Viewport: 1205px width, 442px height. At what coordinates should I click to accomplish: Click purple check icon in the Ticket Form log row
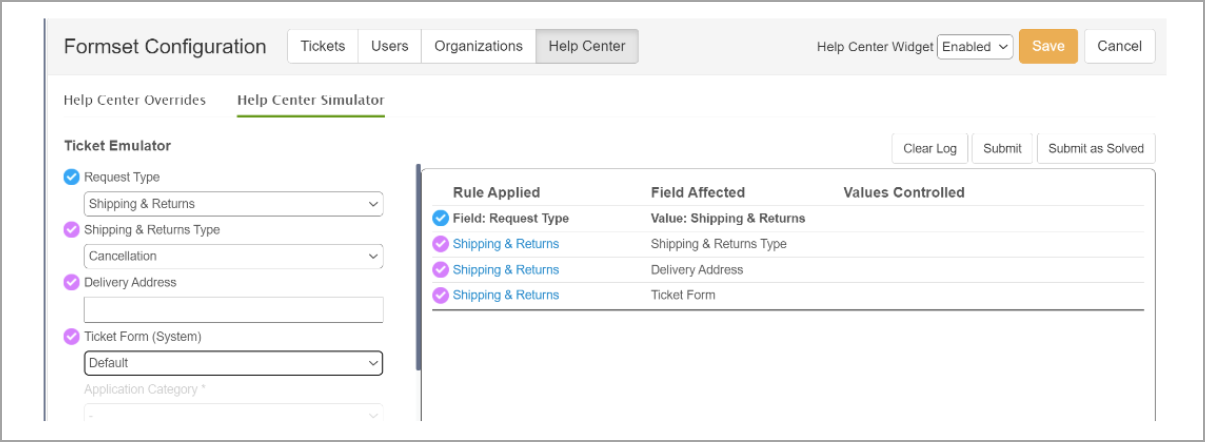[440, 295]
